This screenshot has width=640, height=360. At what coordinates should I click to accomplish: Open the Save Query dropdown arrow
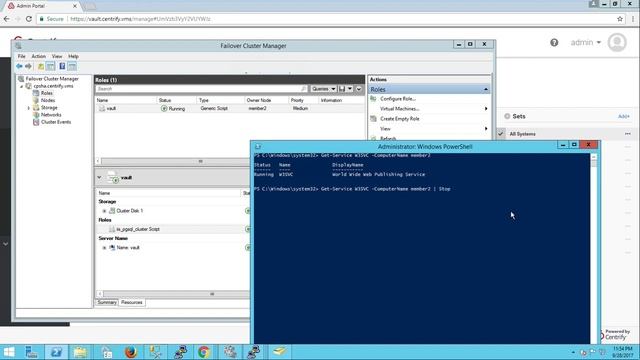pos(350,89)
